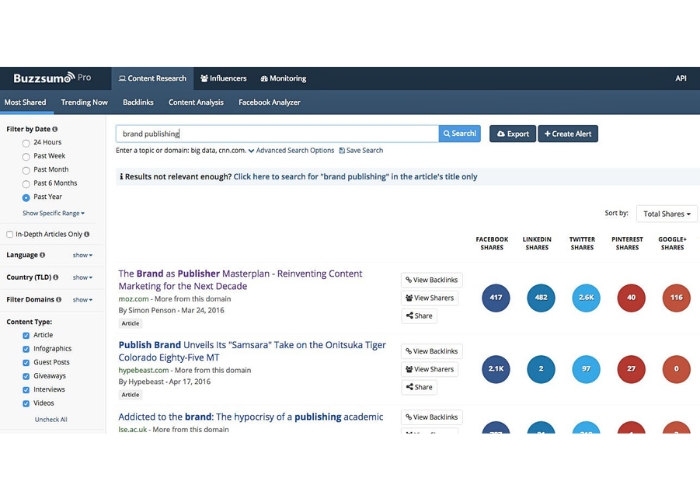Open the Influencers tab
700x500 pixels.
click(223, 79)
